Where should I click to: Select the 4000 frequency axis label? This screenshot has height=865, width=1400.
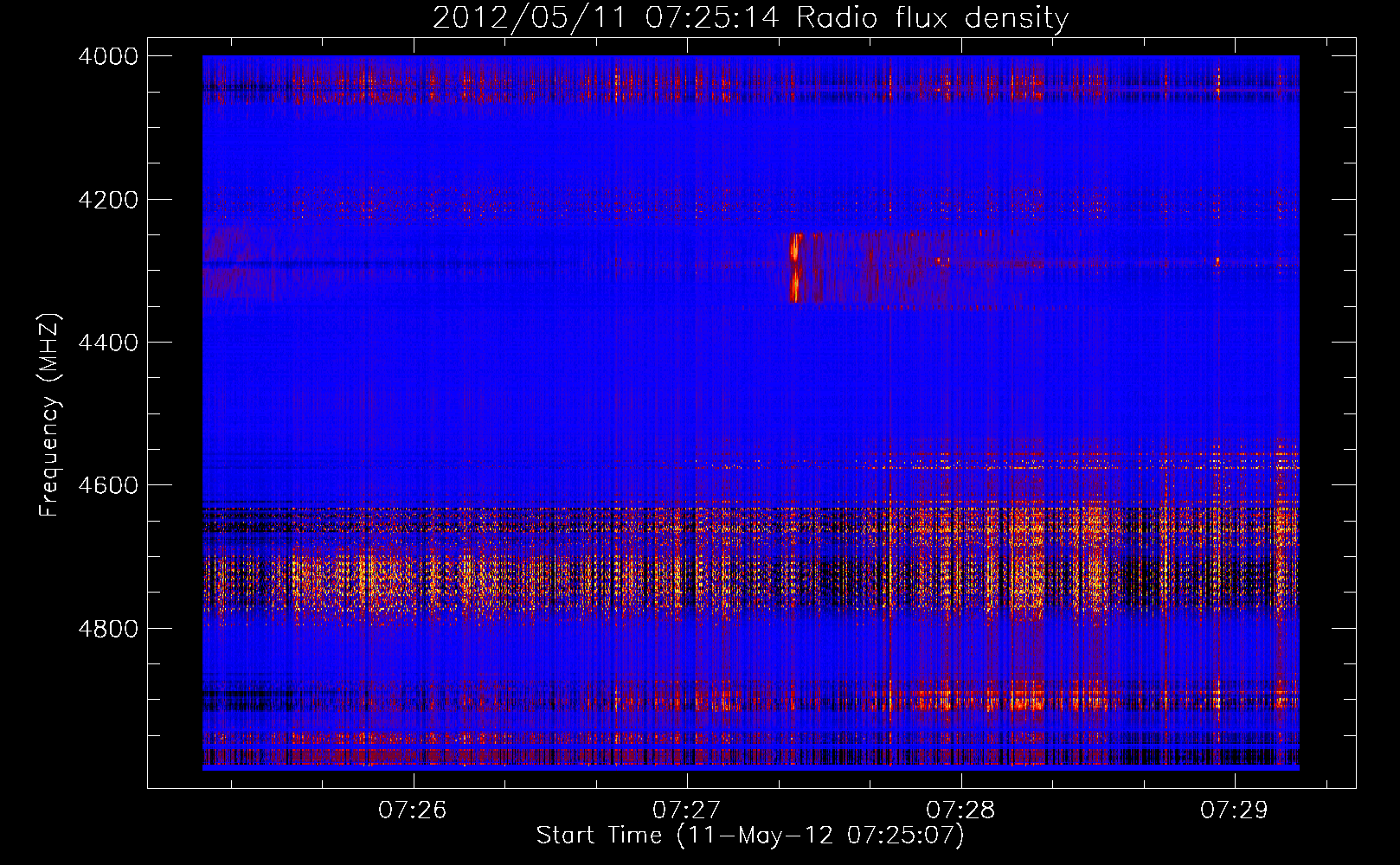click(x=108, y=56)
